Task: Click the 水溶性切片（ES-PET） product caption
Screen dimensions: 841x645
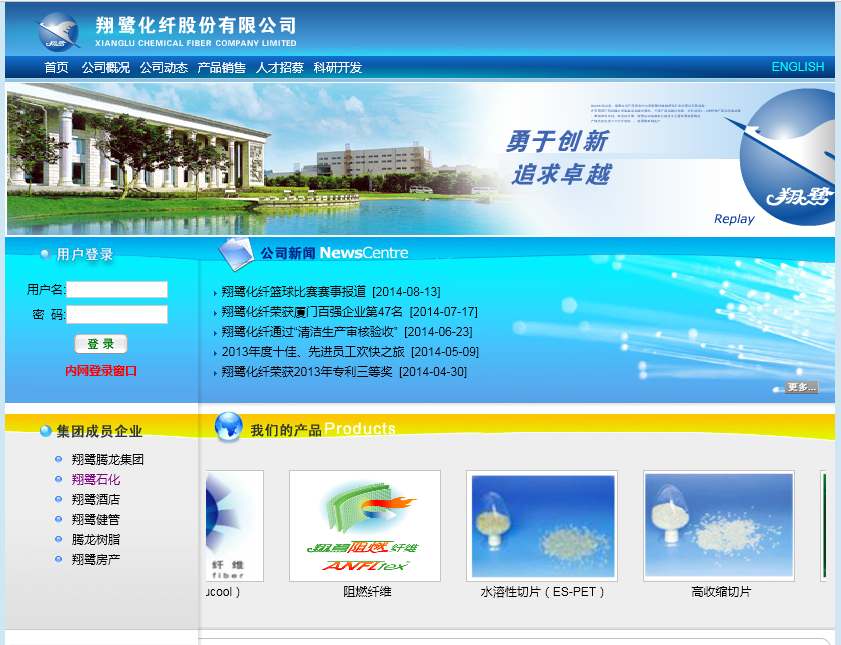Action: click(x=542, y=592)
